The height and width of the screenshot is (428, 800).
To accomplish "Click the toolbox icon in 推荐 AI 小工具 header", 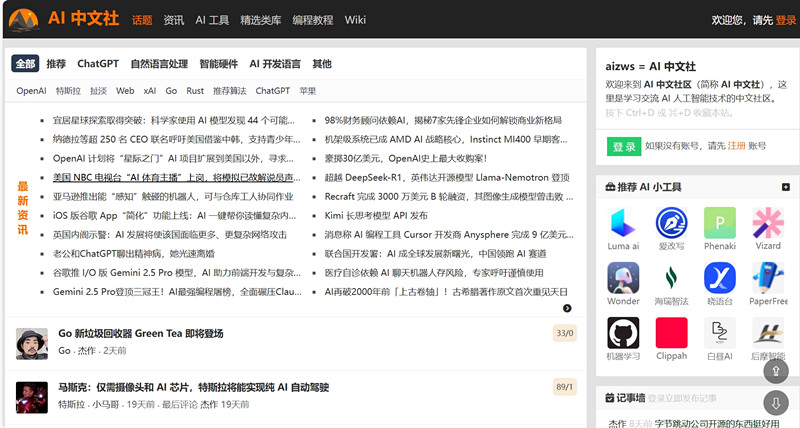I will tap(610, 187).
